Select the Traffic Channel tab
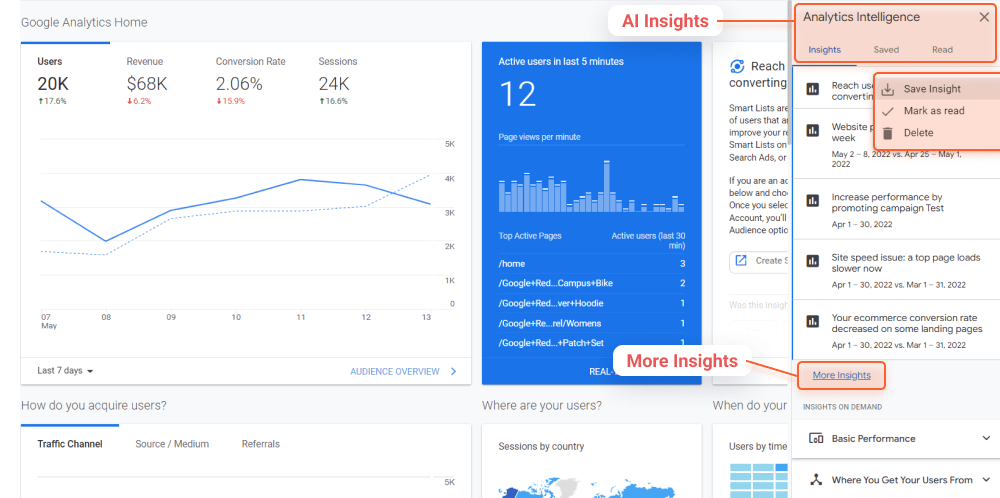Screen dimensions: 1000x498 pyautogui.click(x=70, y=444)
